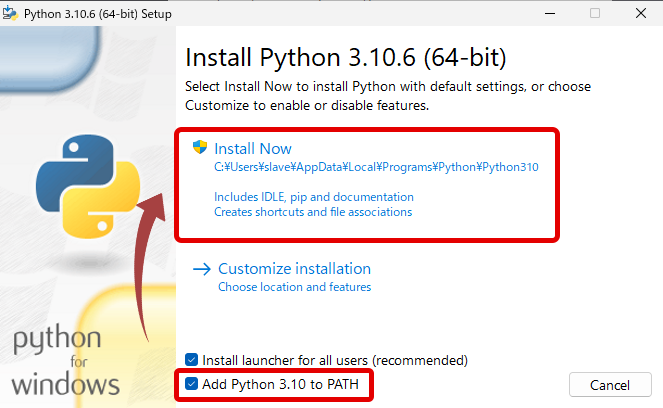Click 'Choose location and features' subtitle
This screenshot has height=408, width=663.
click(294, 287)
